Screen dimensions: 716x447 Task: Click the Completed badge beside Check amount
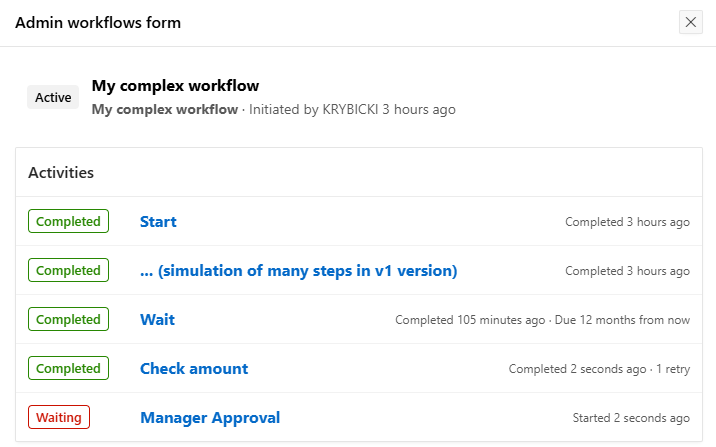pyautogui.click(x=68, y=369)
